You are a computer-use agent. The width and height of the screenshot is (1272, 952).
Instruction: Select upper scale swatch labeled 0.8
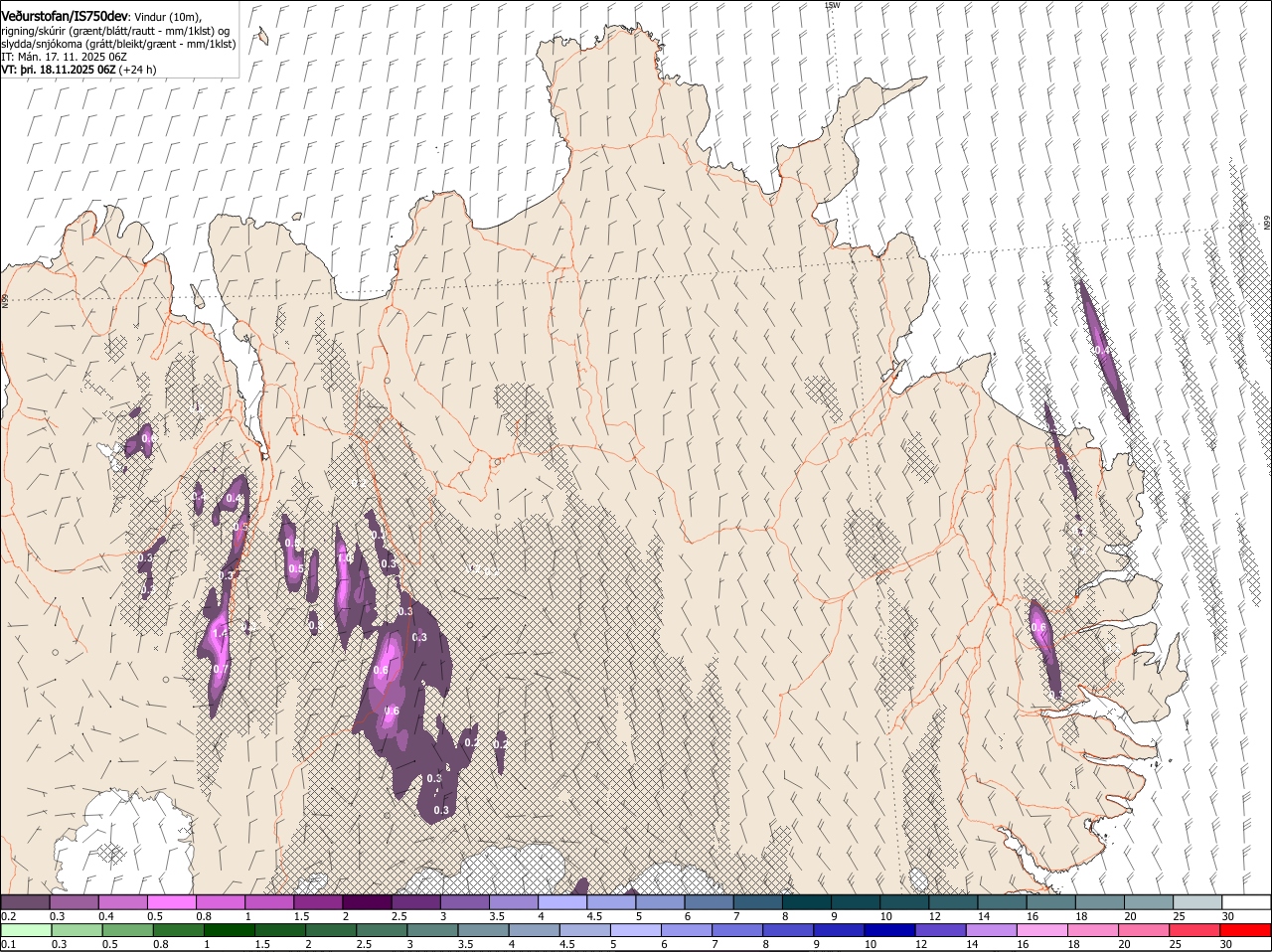click(220, 902)
